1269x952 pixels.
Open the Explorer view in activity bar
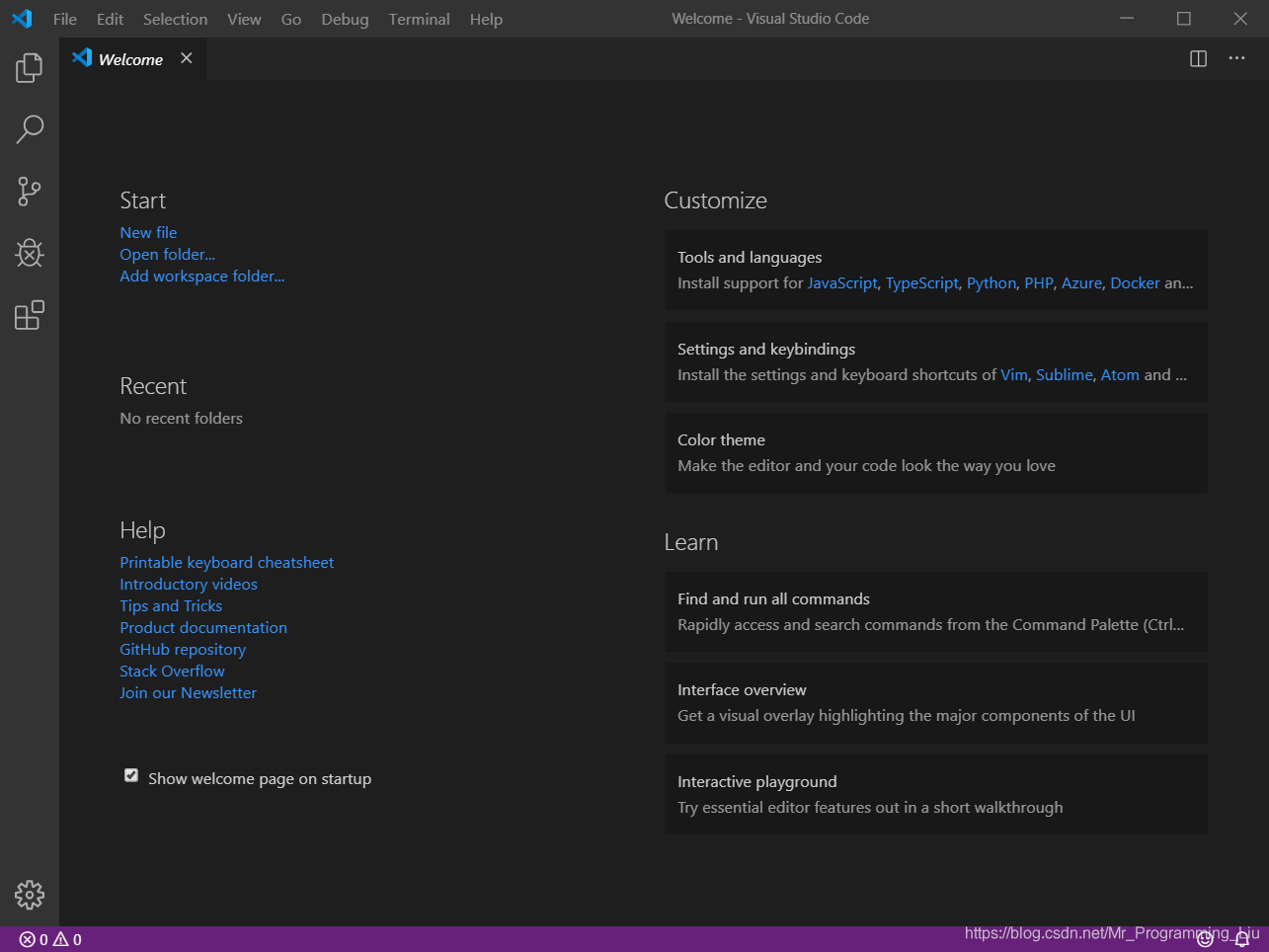pos(30,68)
